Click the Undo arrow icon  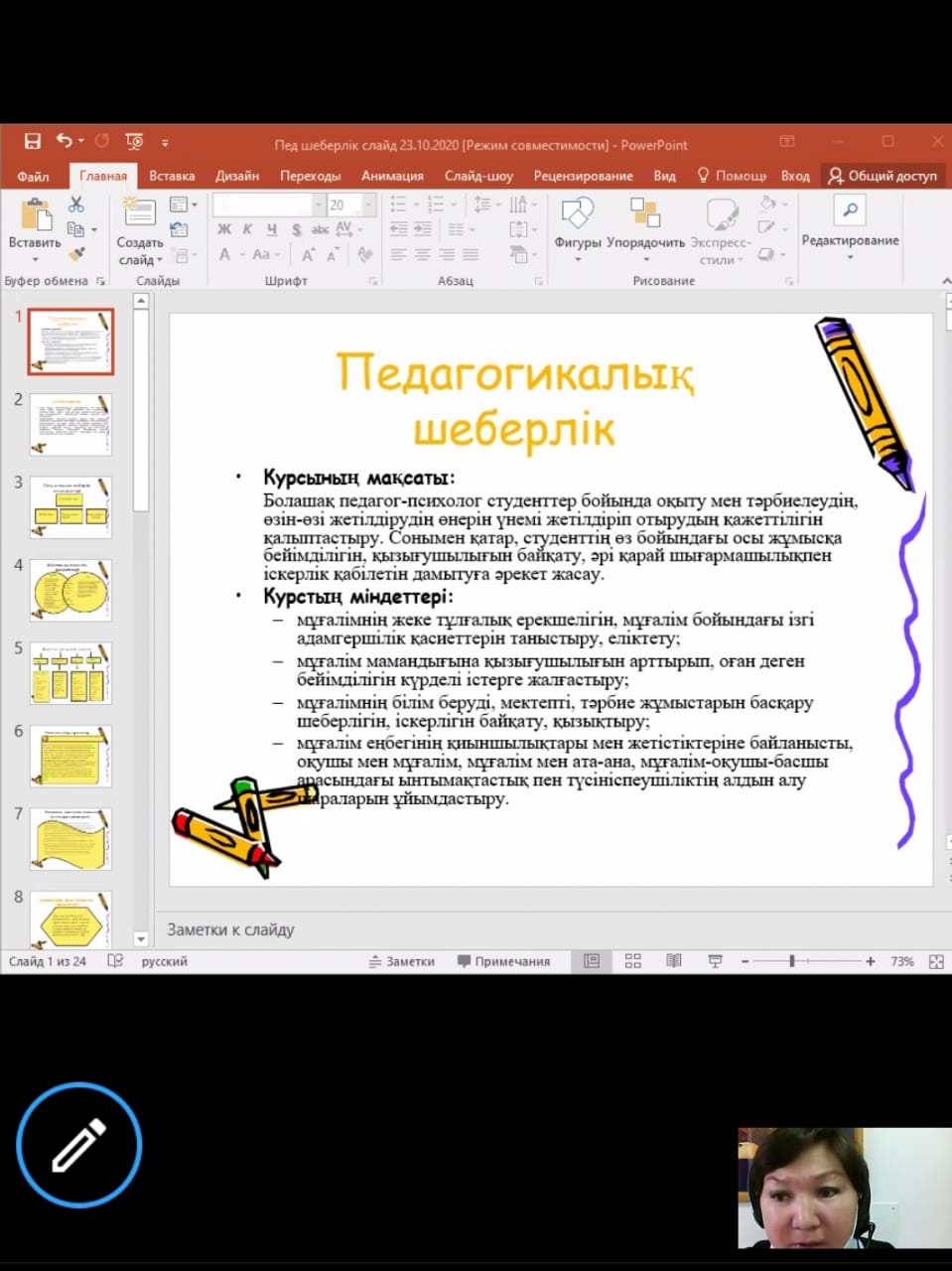click(x=65, y=142)
